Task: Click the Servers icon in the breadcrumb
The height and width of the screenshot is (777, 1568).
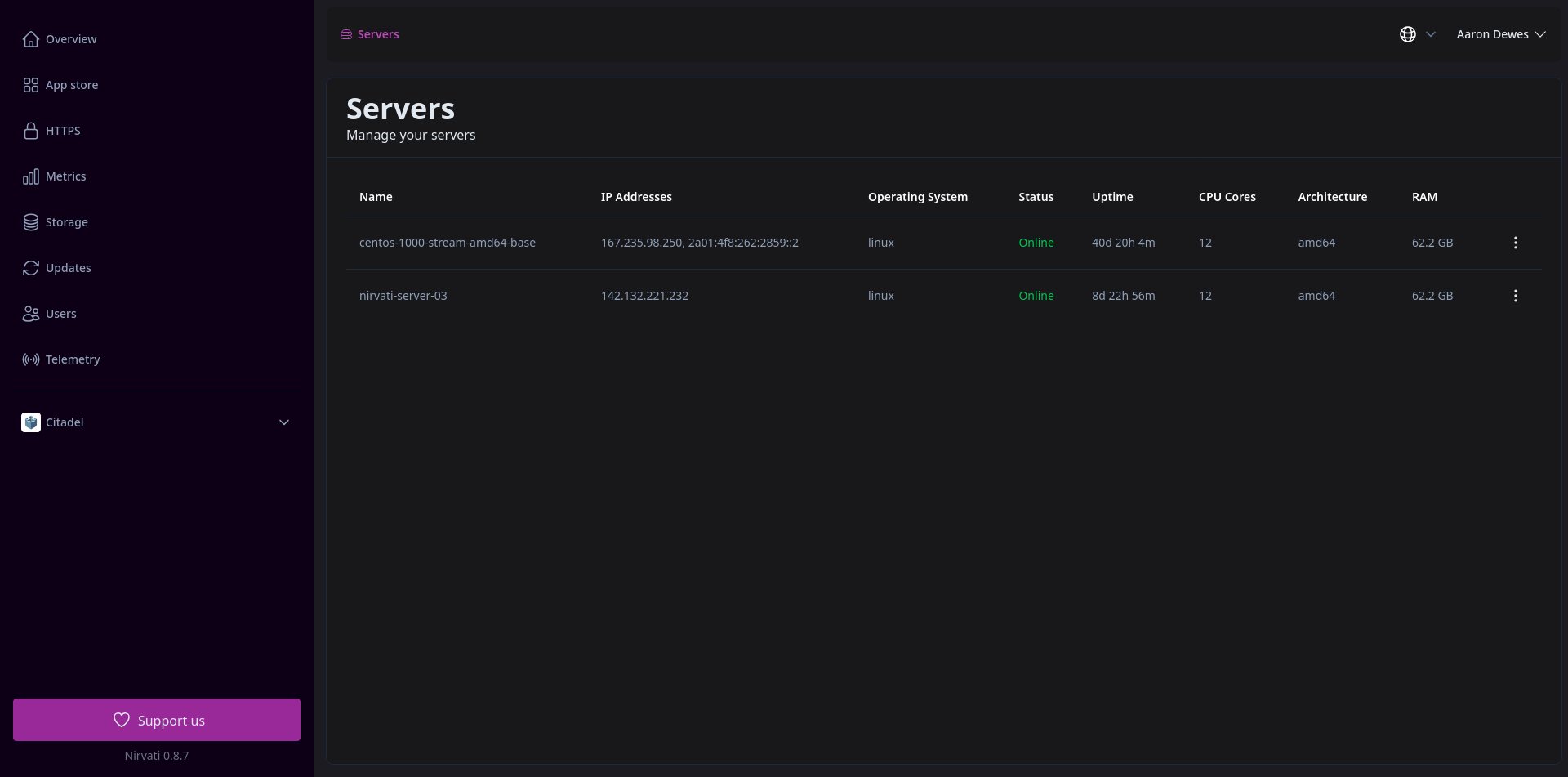Action: (x=346, y=34)
